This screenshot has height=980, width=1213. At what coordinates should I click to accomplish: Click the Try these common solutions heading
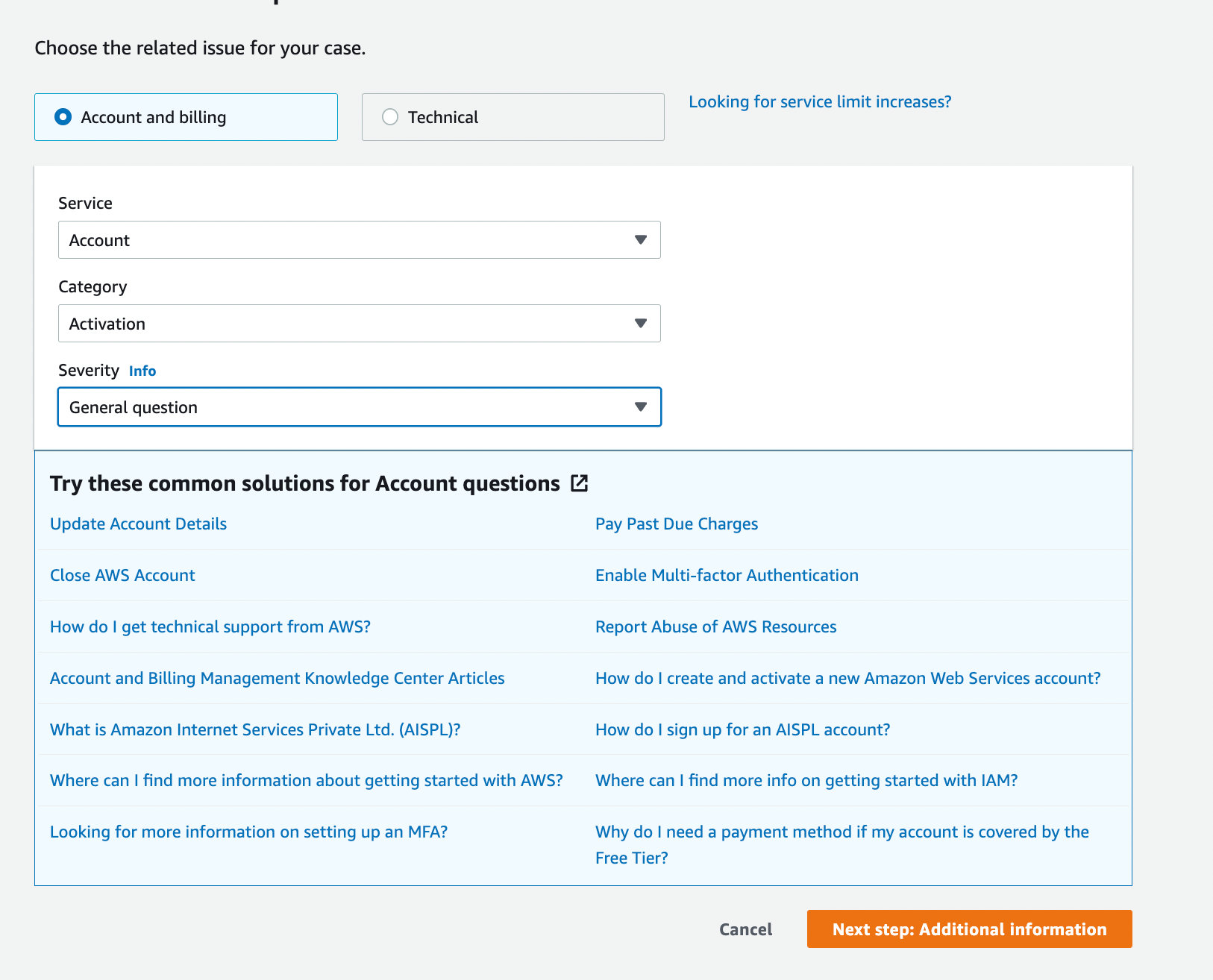305,483
